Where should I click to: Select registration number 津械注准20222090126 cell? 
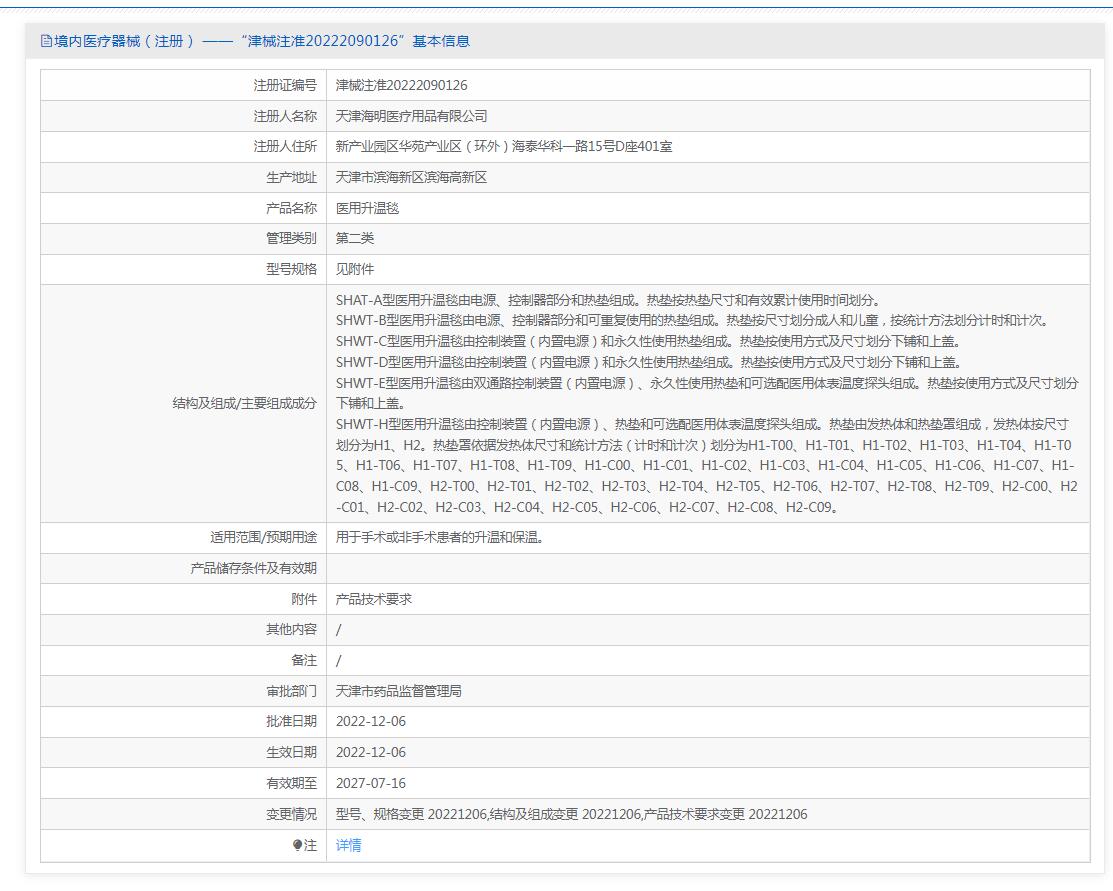708,85
